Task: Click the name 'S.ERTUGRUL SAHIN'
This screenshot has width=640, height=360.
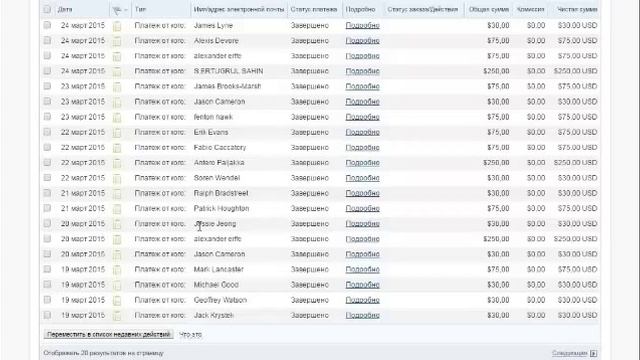Action: click(x=228, y=71)
